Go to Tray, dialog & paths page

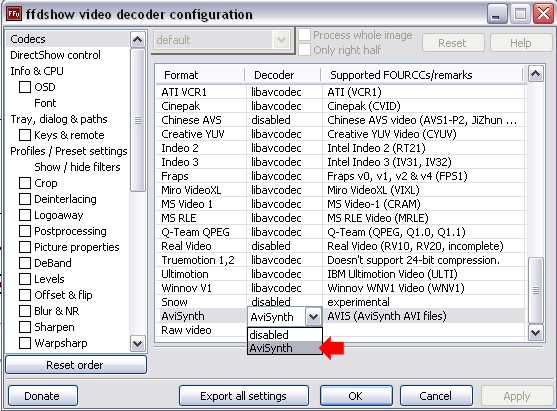(59, 119)
